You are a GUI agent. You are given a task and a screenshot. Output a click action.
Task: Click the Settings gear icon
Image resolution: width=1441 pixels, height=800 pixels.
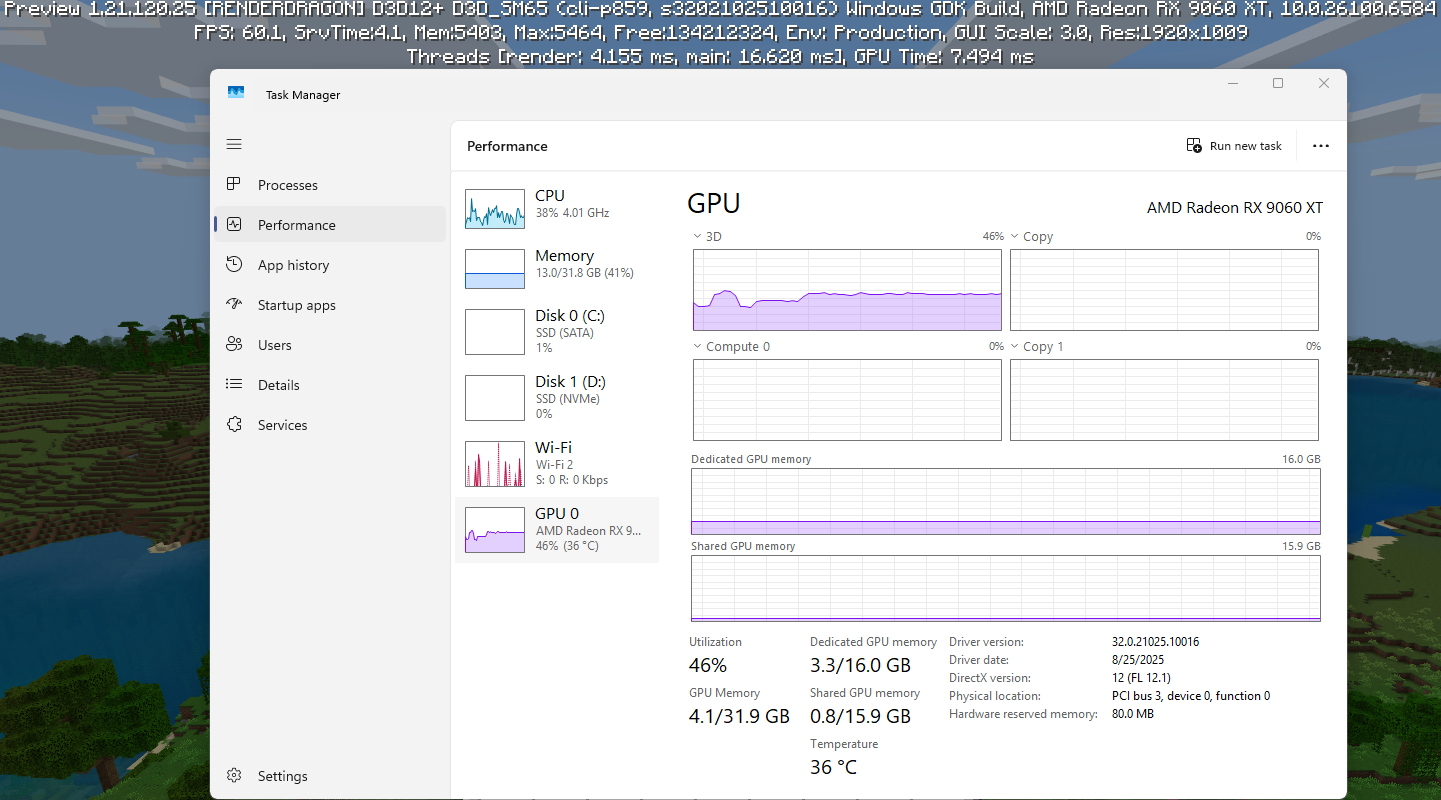tap(234, 775)
